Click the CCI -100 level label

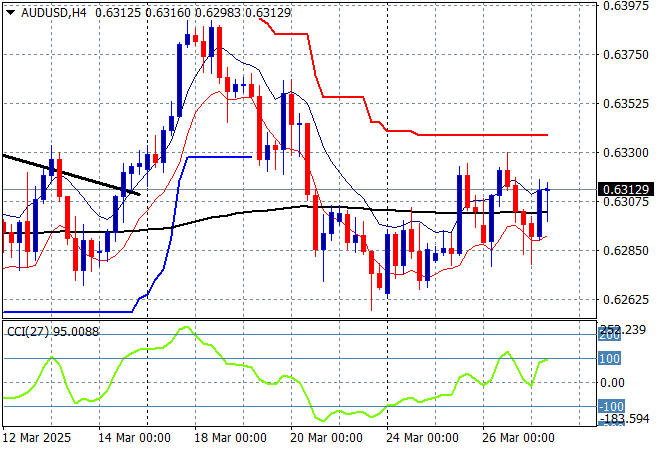[x=611, y=407]
